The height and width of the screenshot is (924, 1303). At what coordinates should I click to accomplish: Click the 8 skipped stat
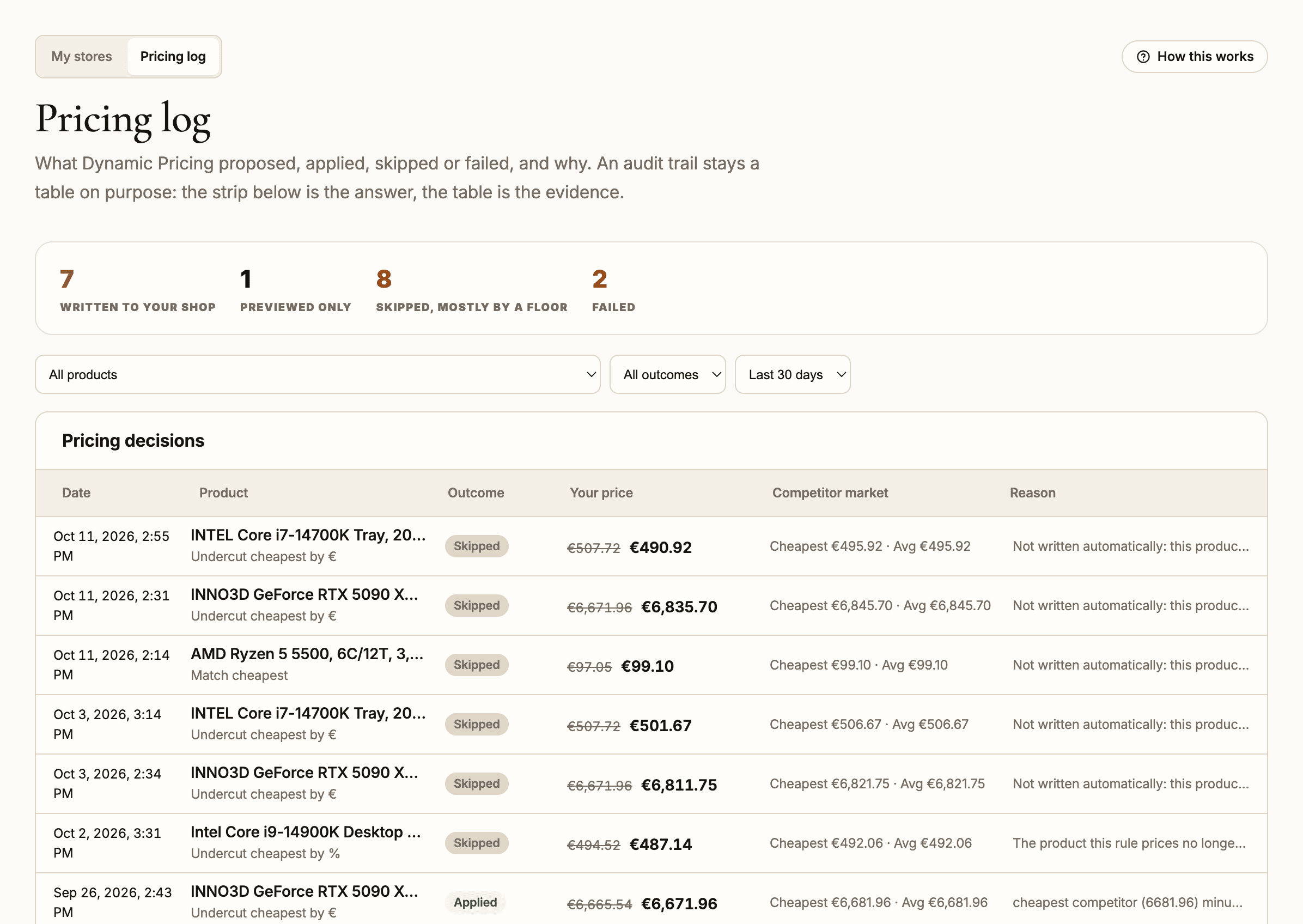pyautogui.click(x=472, y=290)
